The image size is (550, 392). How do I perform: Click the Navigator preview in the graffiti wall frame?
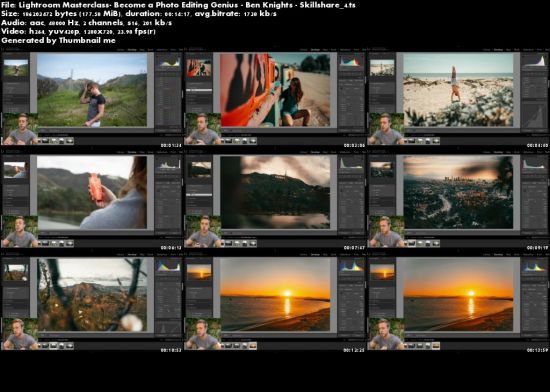[199, 68]
